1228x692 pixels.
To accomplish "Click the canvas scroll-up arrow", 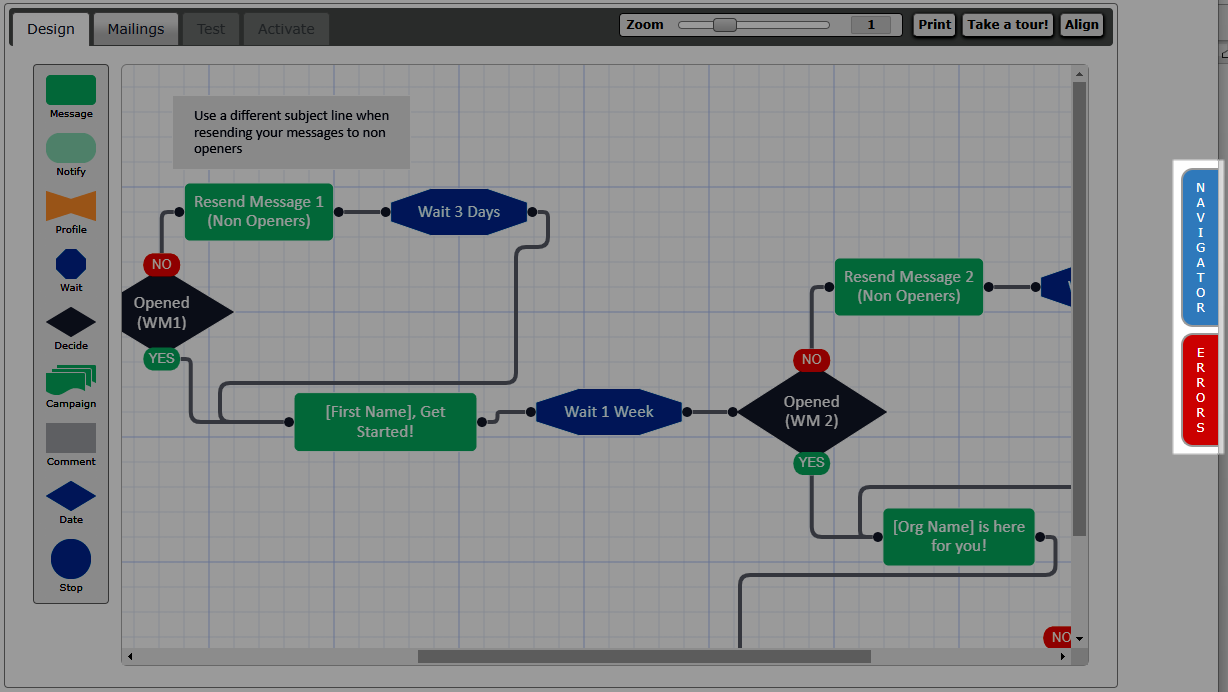I will click(x=1079, y=74).
